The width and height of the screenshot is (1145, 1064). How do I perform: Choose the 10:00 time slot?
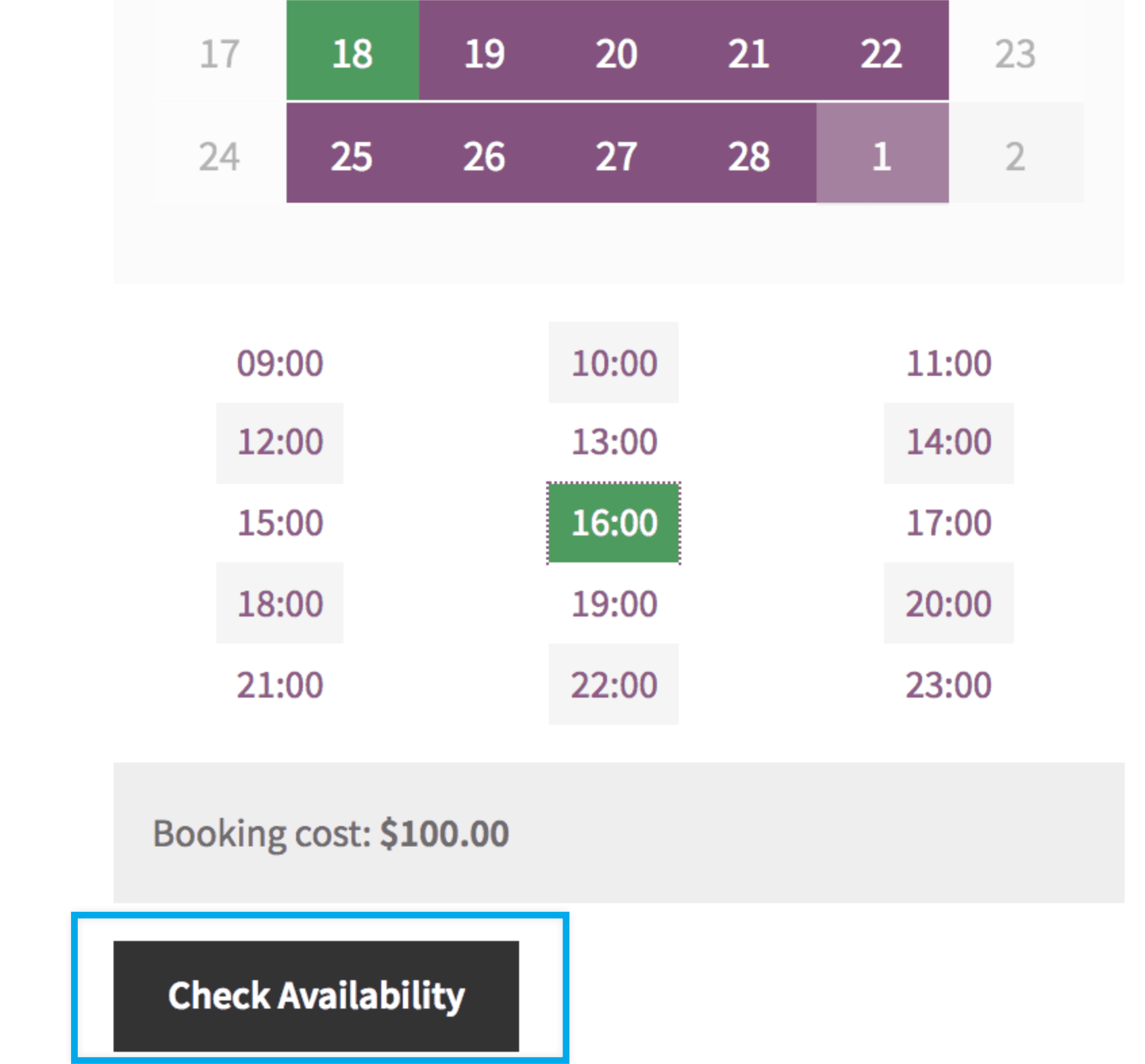coord(612,362)
